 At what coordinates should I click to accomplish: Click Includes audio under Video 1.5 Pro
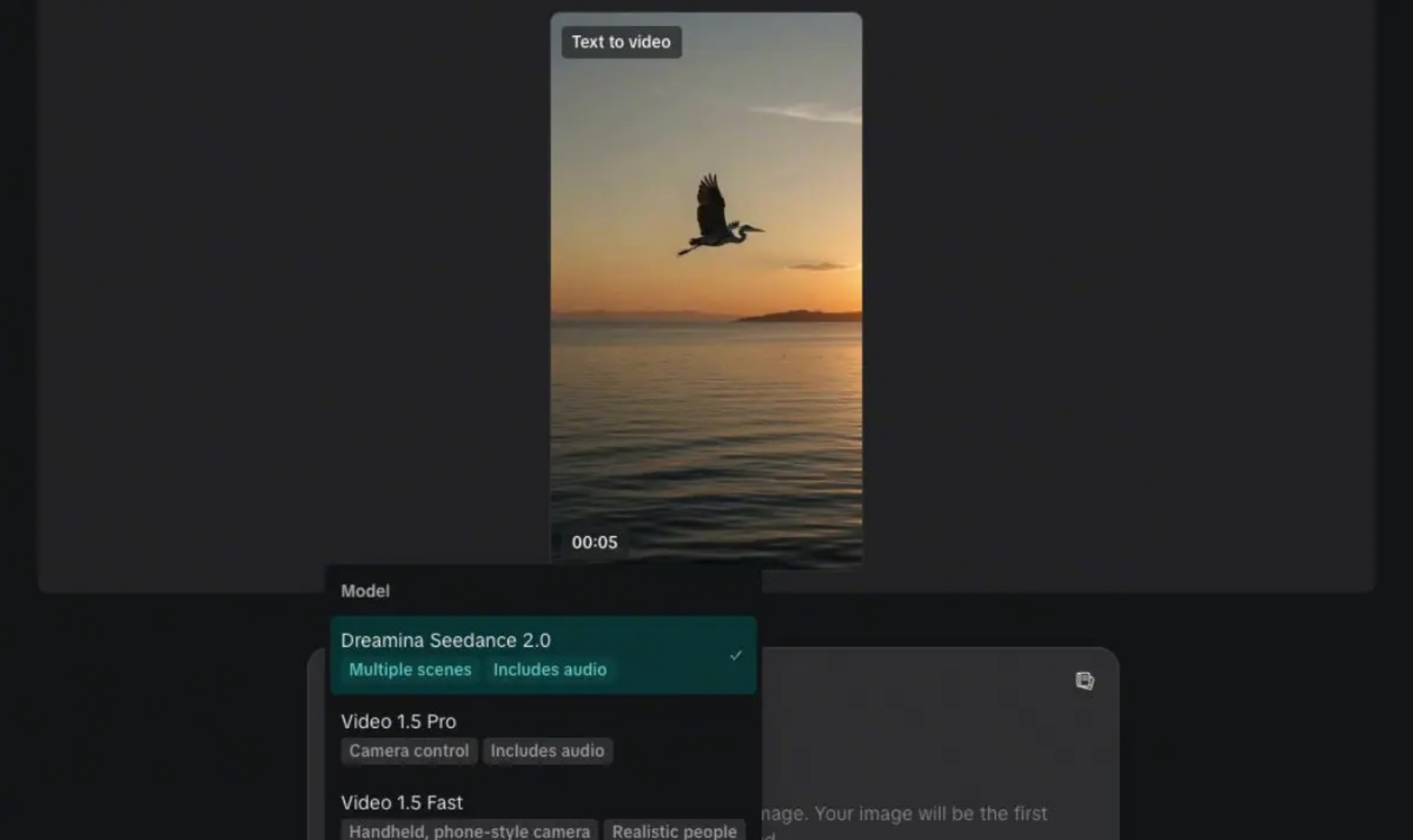[547, 751]
